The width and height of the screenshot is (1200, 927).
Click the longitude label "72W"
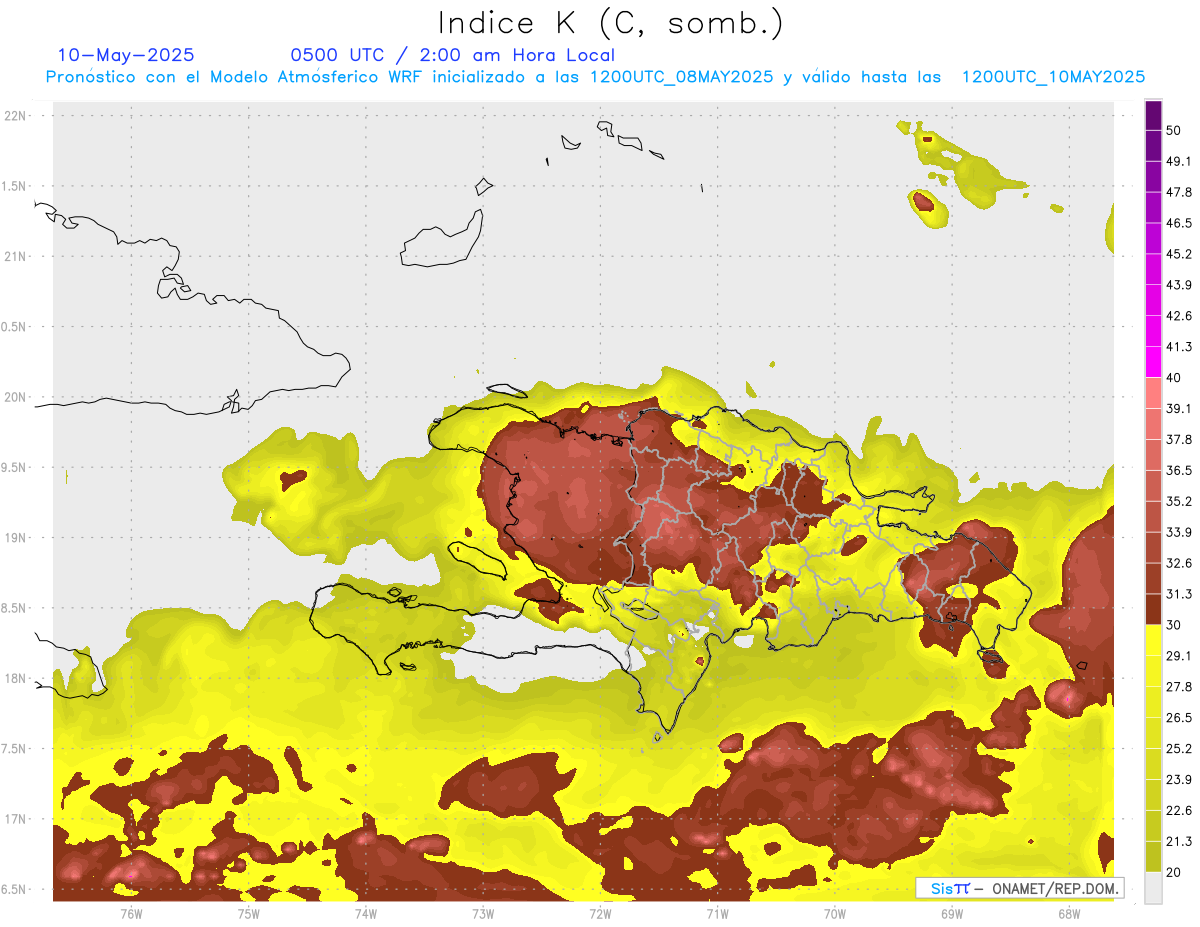point(600,913)
